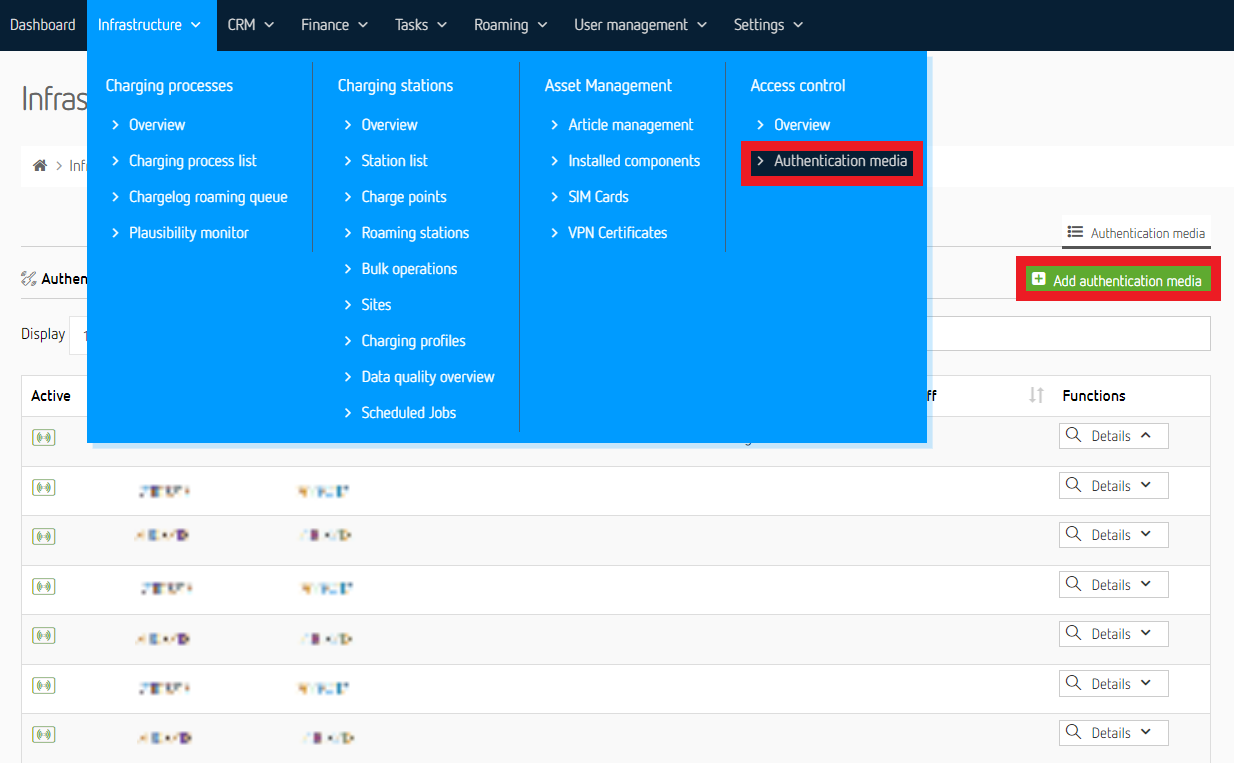Open the Settings dropdown menu
This screenshot has height=763, width=1234.
[x=768, y=25]
